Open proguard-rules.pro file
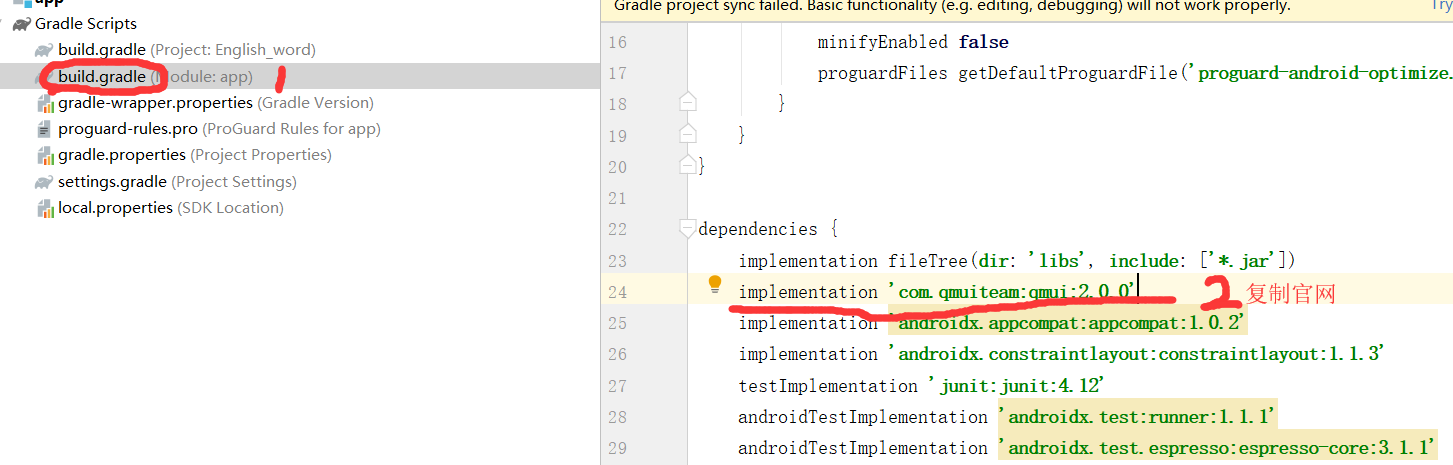Screen dimensions: 1453x465 (219, 128)
